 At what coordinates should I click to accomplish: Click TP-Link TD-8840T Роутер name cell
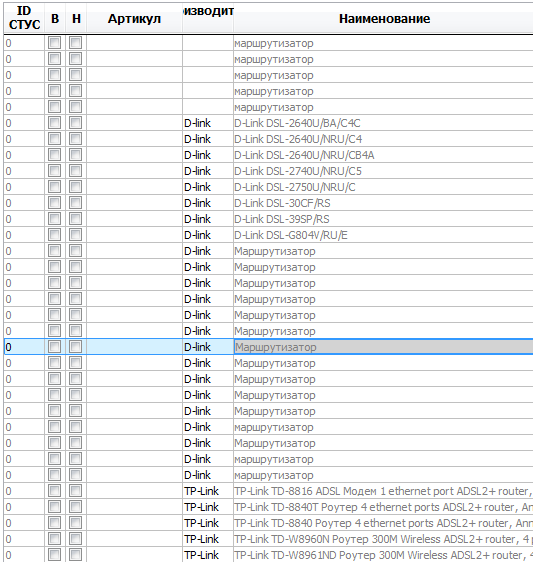point(383,507)
